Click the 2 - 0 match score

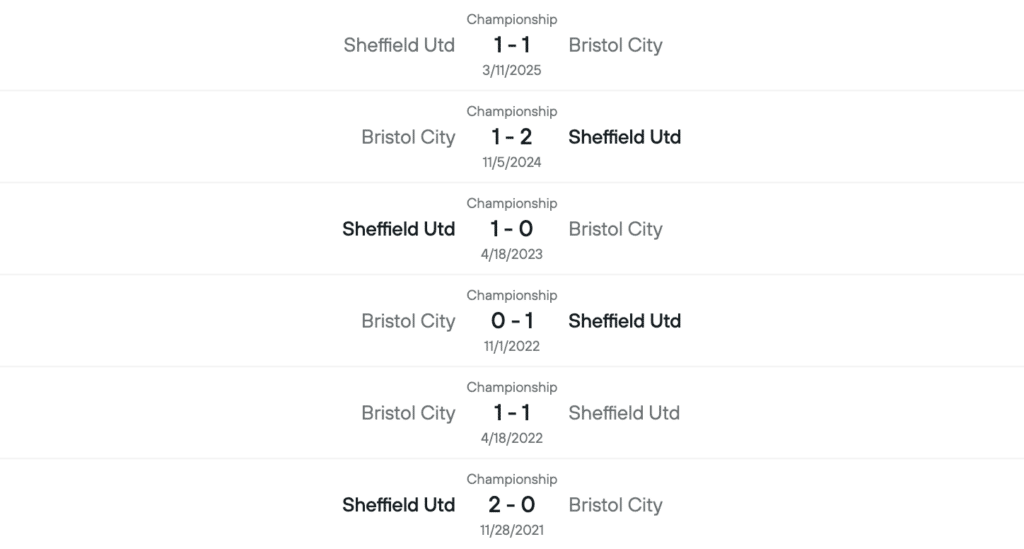(x=512, y=505)
